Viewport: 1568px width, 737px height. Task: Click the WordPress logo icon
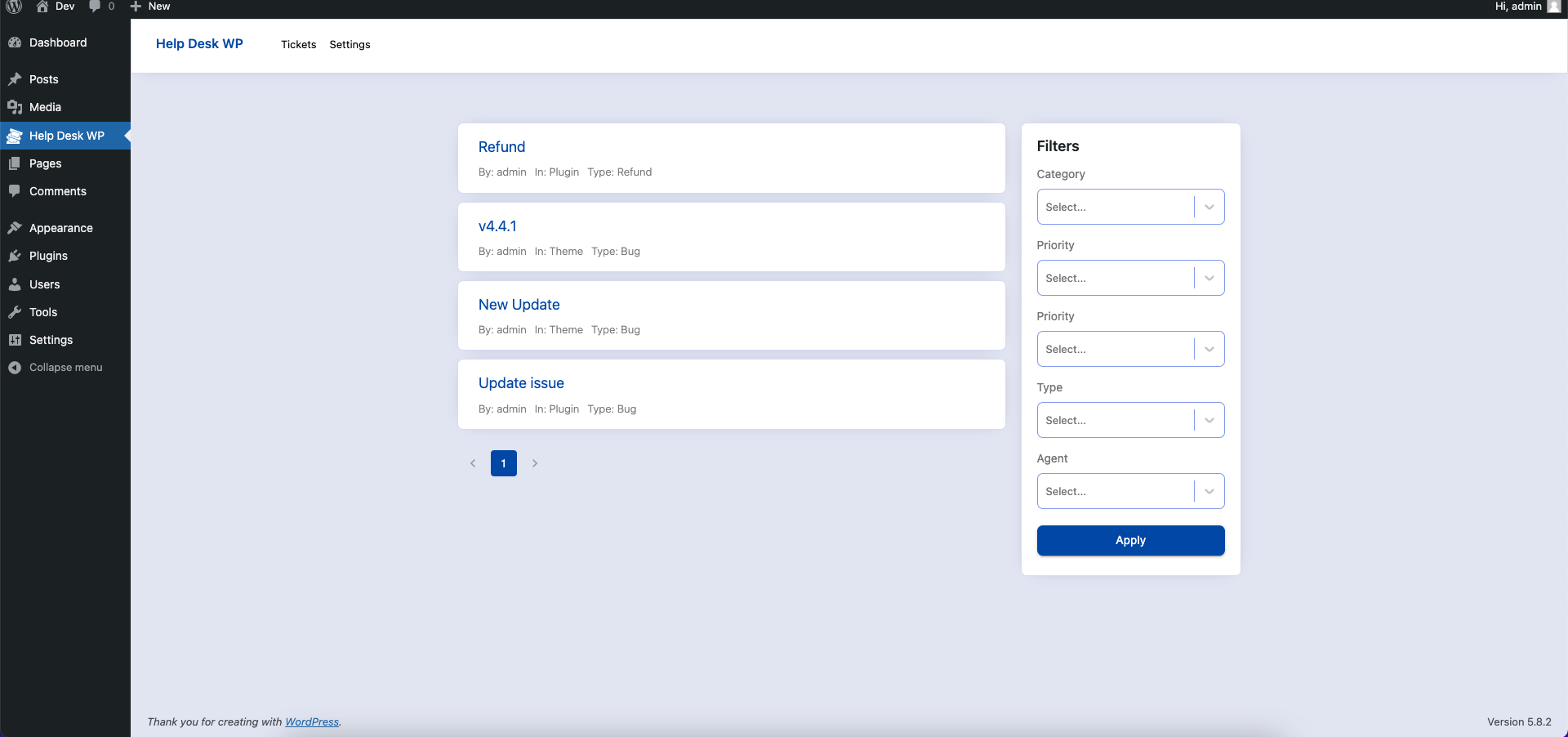(14, 7)
